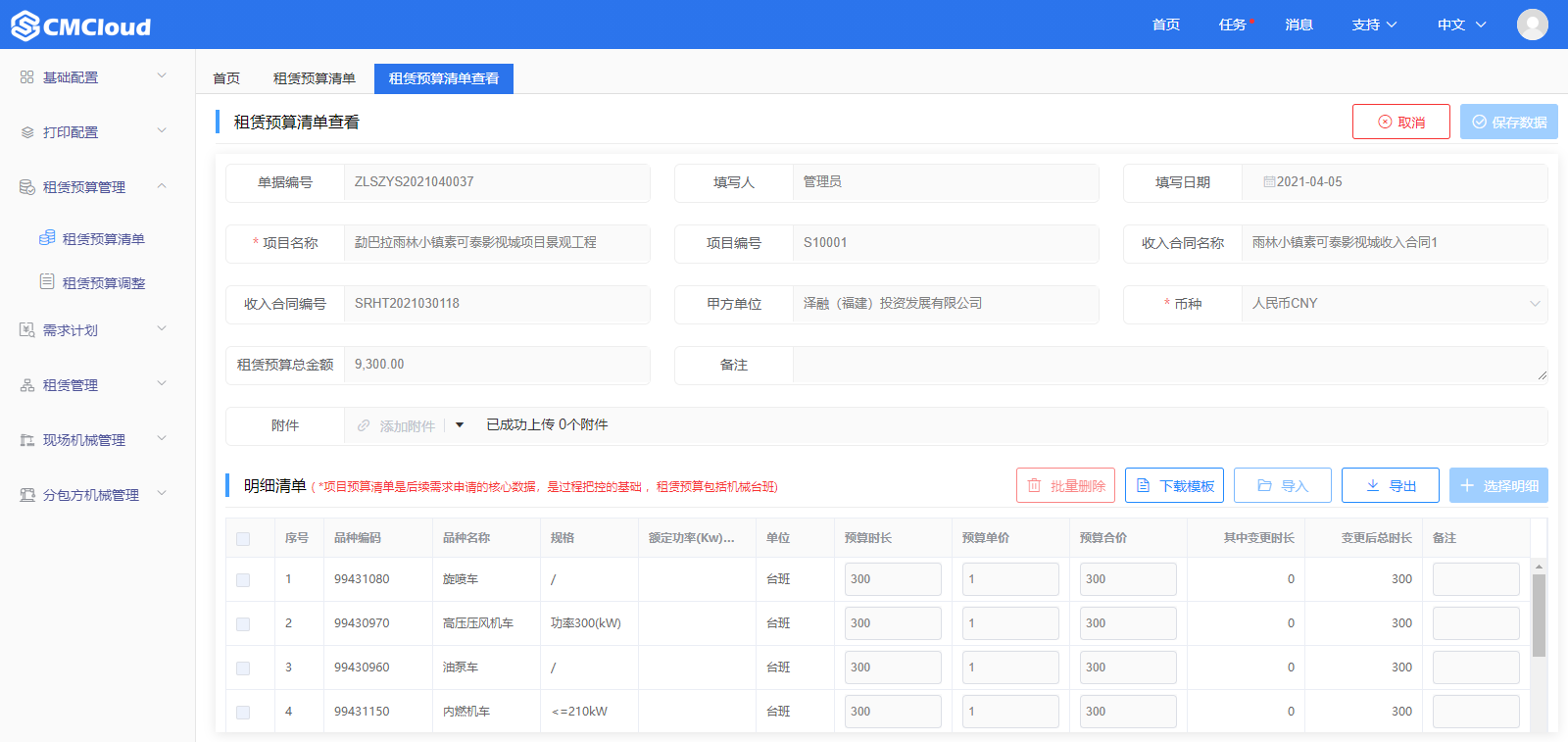This screenshot has width=1568, height=742.
Task: Switch to the 租赁预算清单 page tab
Action: [315, 78]
